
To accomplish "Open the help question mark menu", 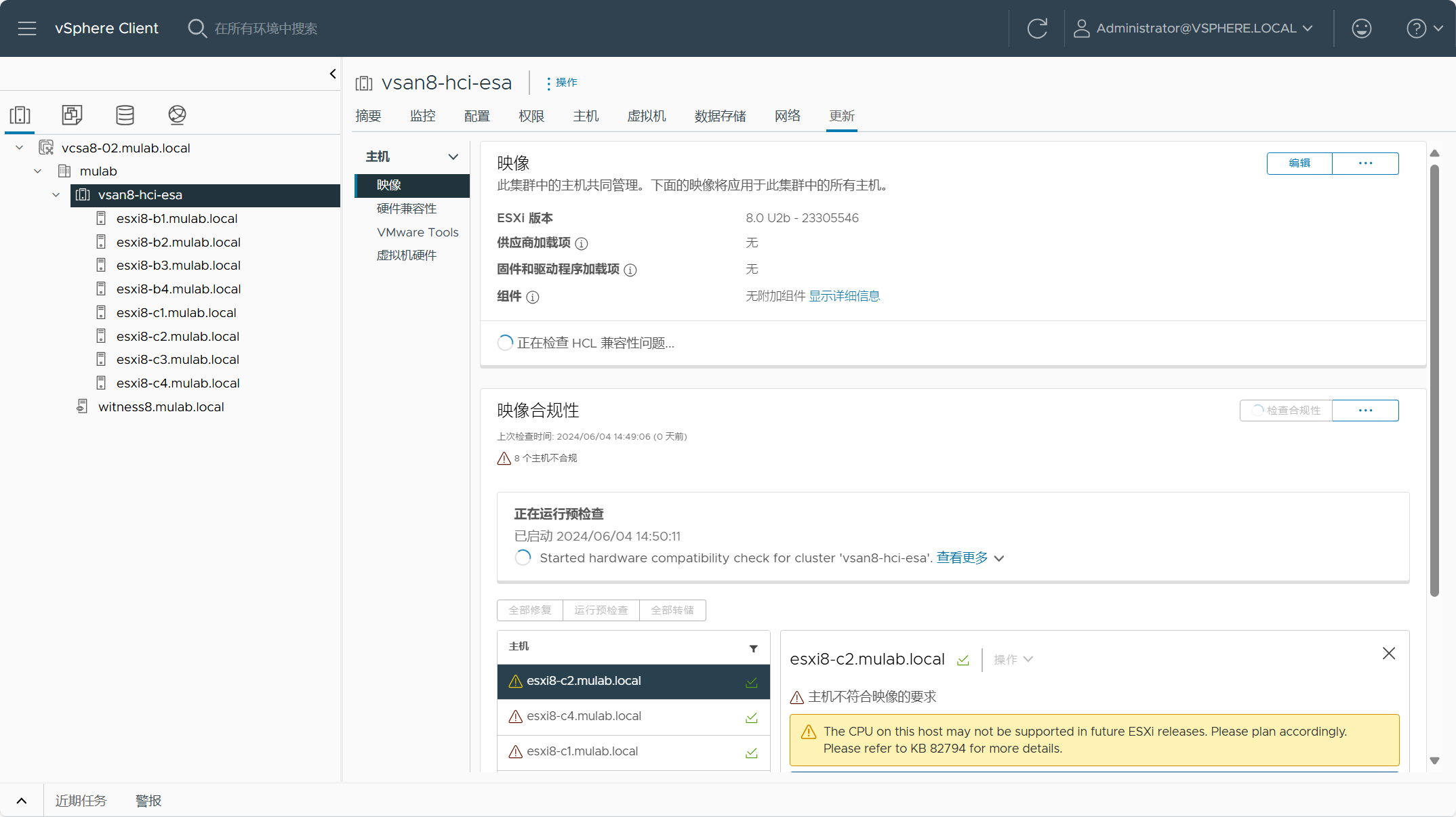I will point(1425,28).
